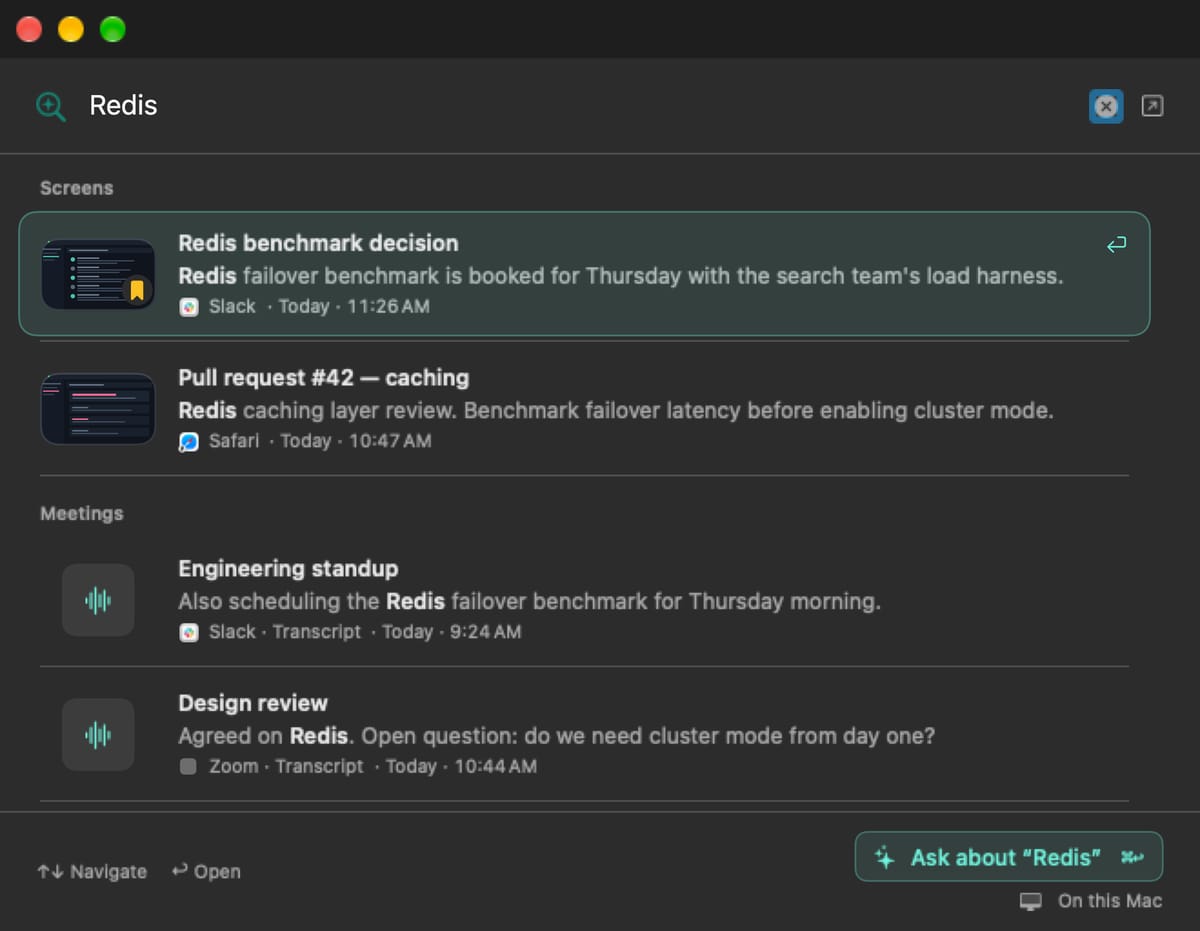1200x931 pixels.
Task: Click Slack icon under Redis benchmark decision
Action: [x=189, y=307]
